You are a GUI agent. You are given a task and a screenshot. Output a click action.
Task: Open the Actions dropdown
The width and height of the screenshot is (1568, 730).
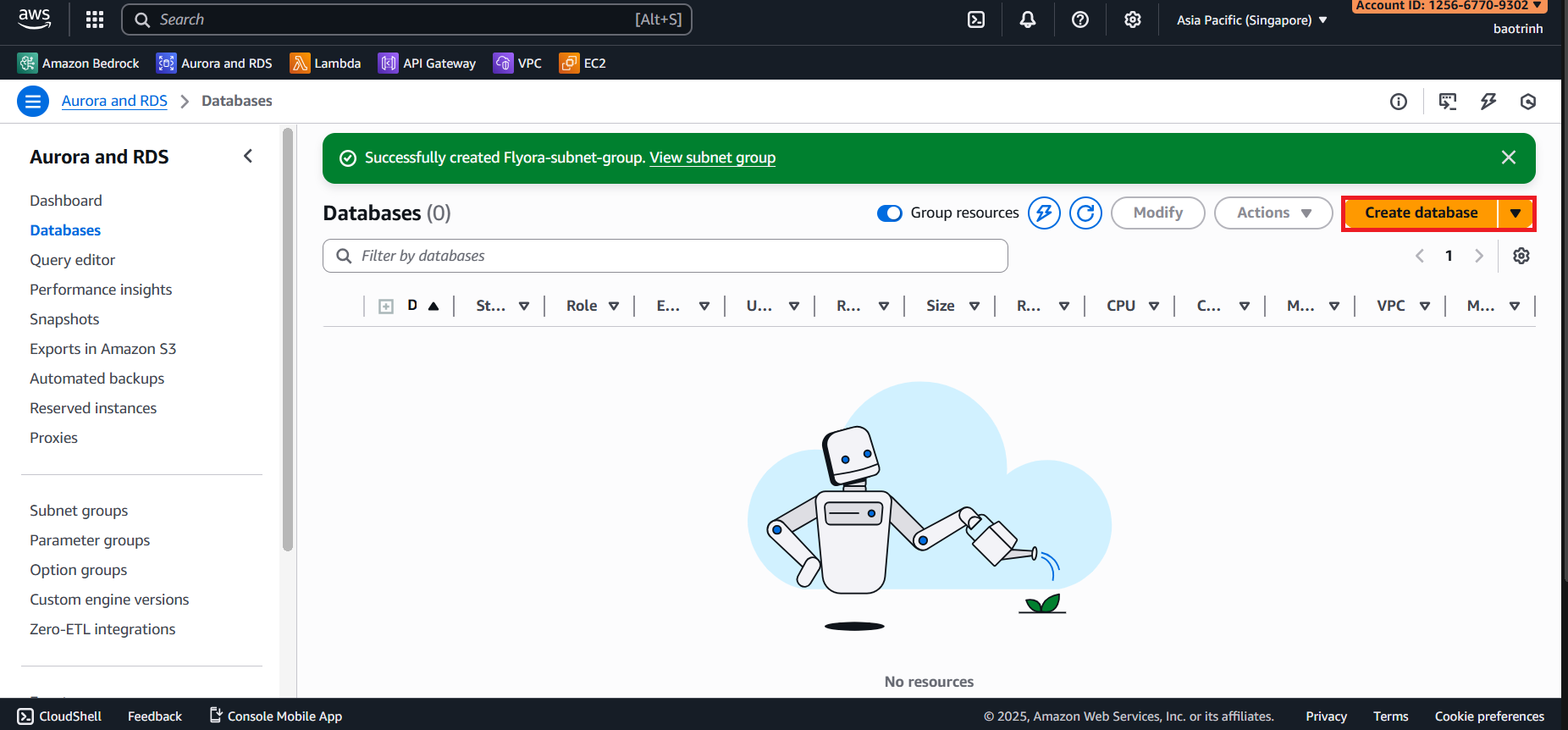tap(1273, 213)
